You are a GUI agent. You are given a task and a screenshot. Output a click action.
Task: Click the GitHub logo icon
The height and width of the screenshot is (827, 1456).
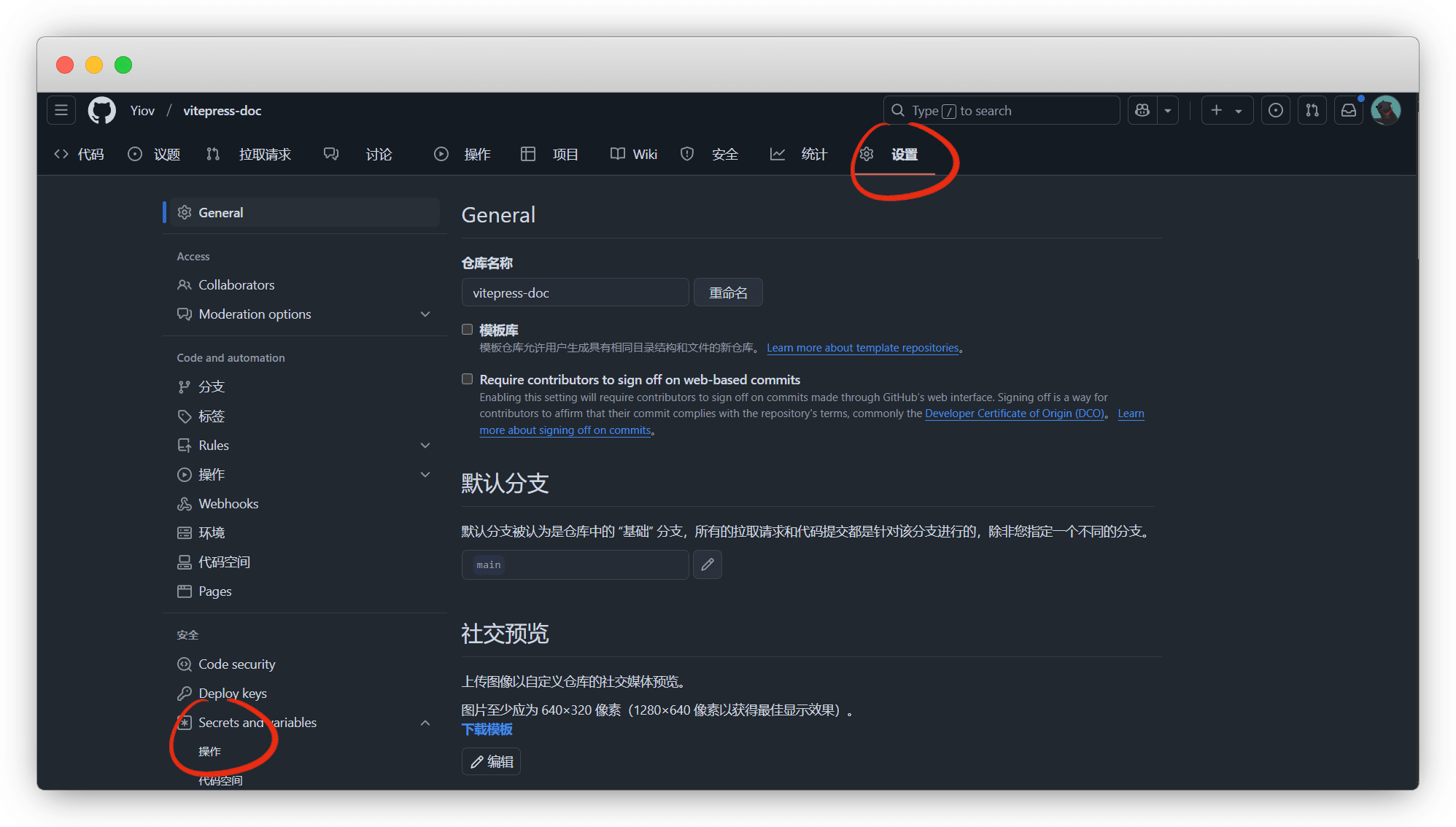pos(101,110)
